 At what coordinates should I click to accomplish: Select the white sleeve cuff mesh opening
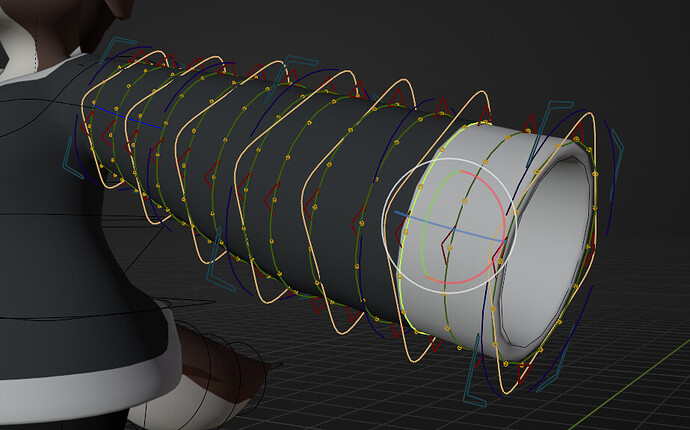coord(546,253)
